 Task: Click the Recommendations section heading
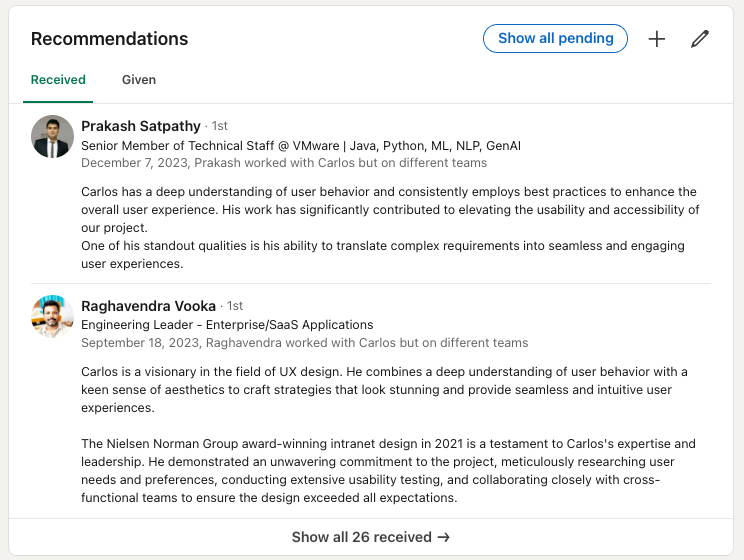coord(109,39)
